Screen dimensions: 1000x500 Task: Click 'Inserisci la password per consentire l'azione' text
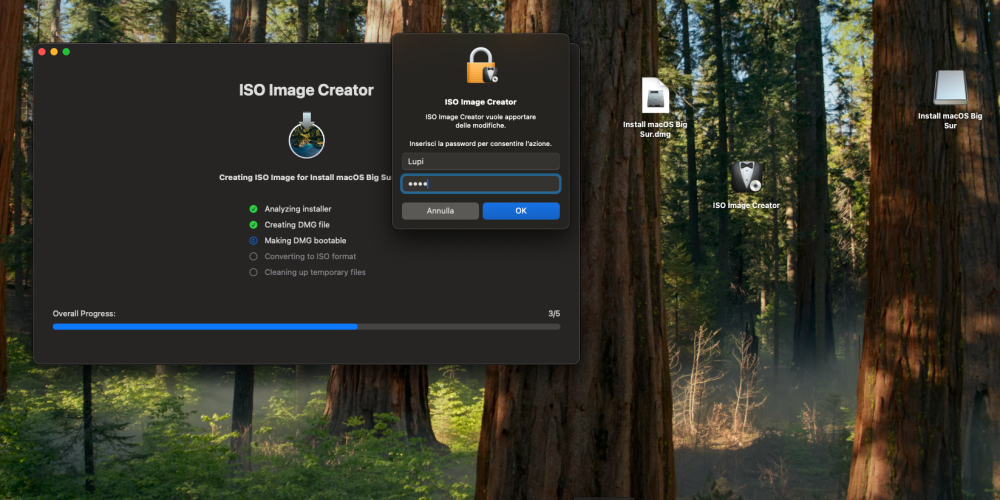[481, 144]
